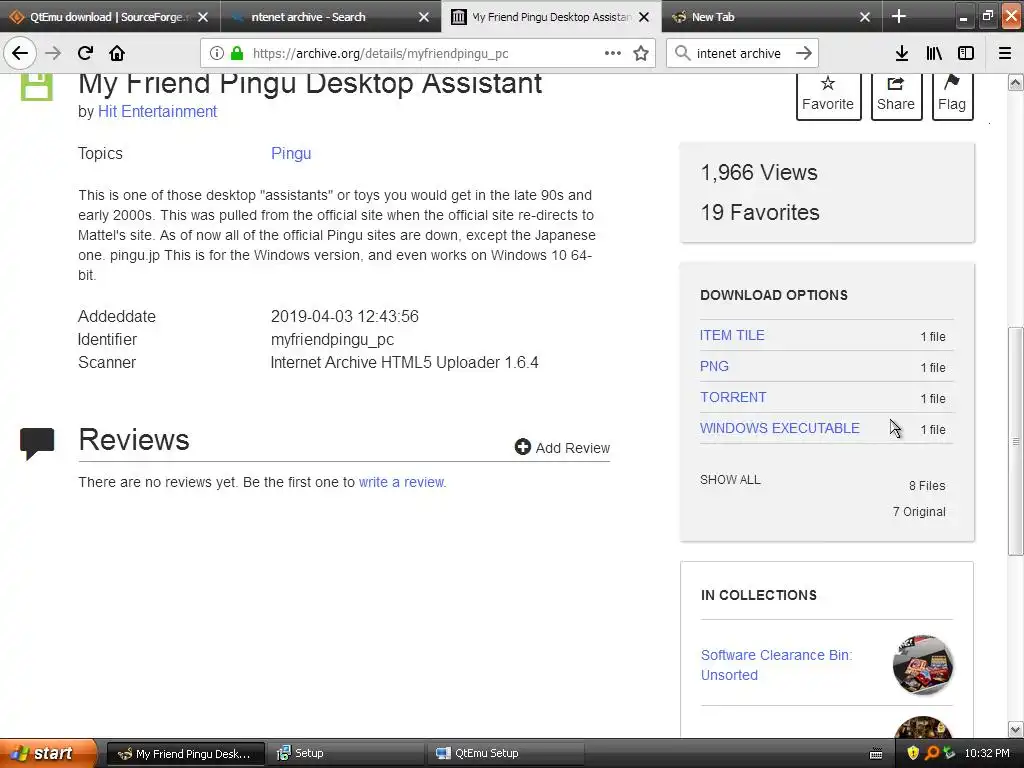Open the Pingu topic link

[291, 153]
